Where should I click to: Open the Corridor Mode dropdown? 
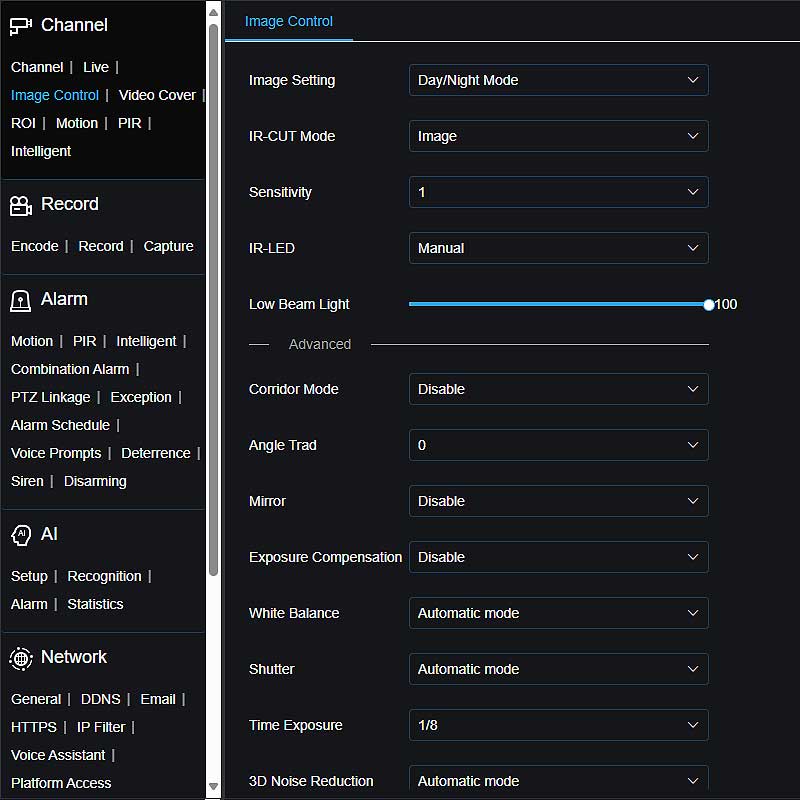558,389
